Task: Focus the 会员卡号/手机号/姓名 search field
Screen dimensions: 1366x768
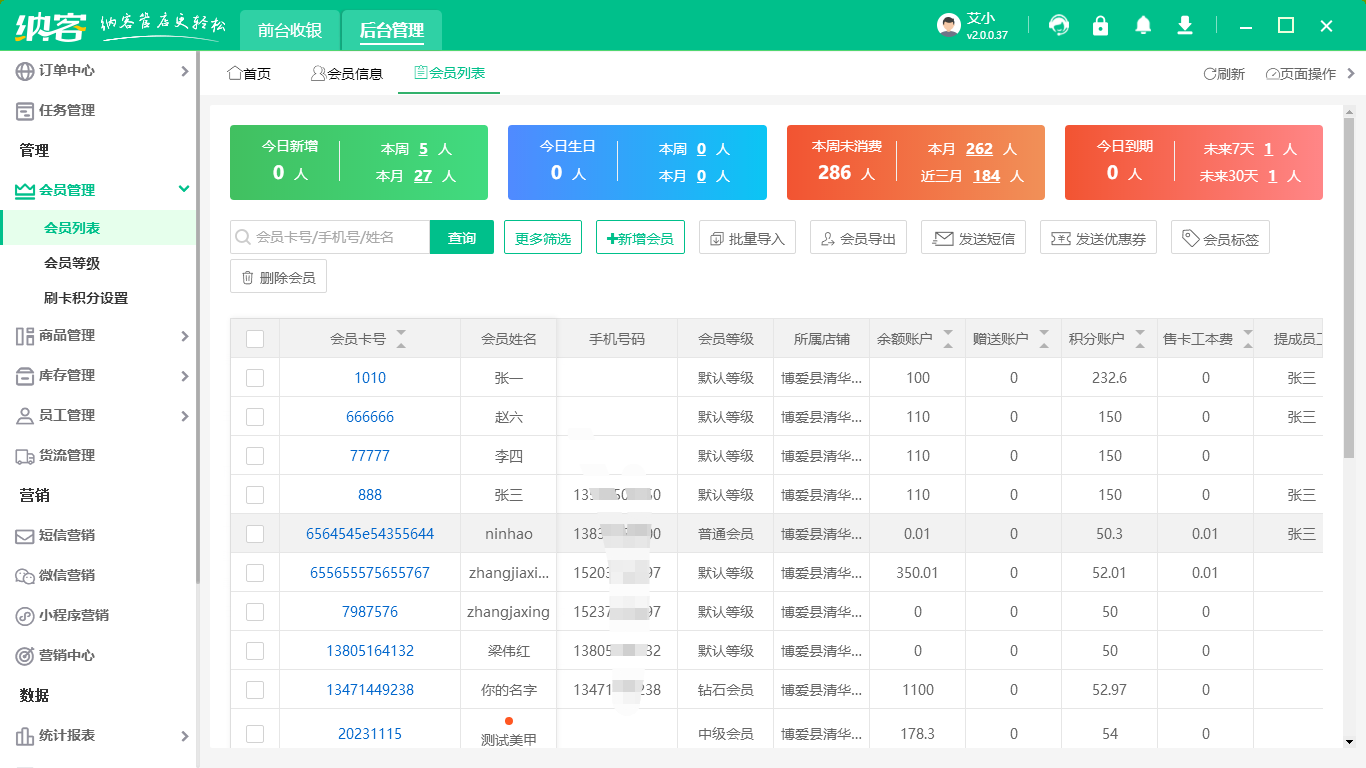Action: point(335,238)
